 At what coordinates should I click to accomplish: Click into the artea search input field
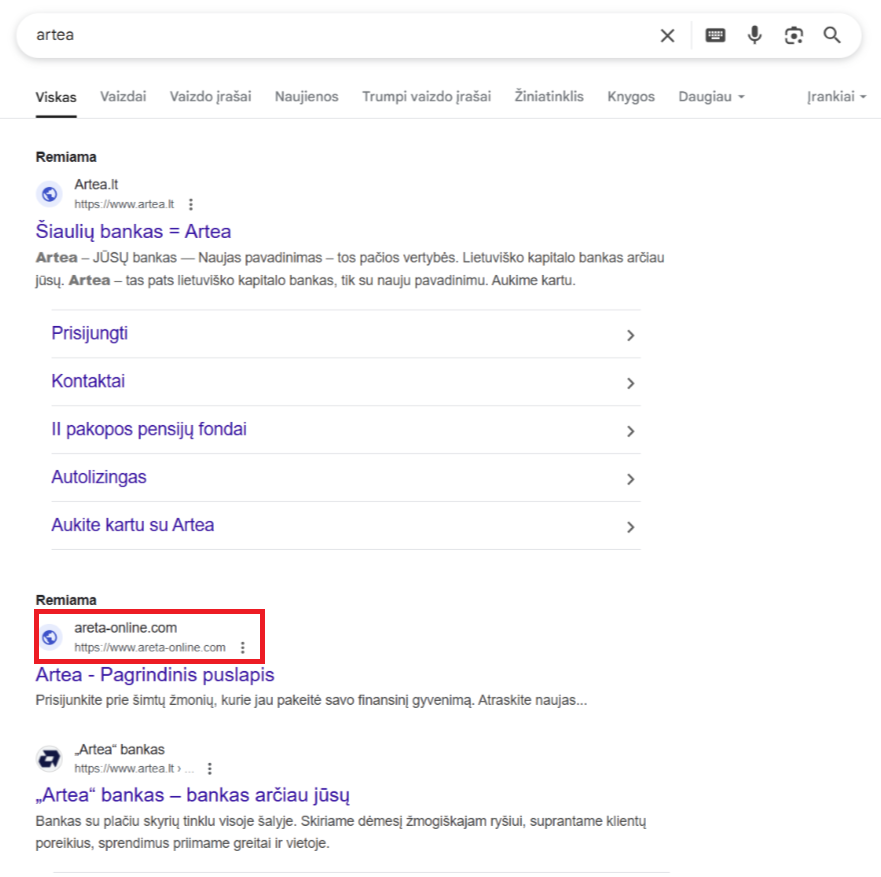tap(337, 35)
